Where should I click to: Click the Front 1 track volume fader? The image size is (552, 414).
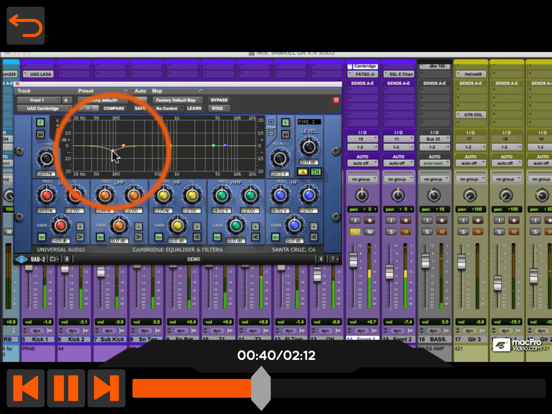[x=353, y=261]
